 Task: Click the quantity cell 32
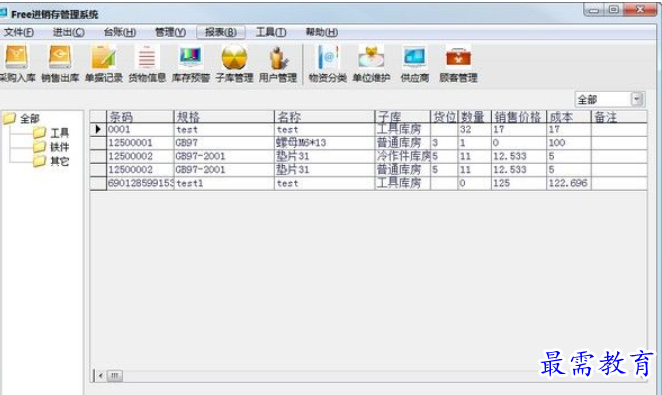click(x=475, y=130)
